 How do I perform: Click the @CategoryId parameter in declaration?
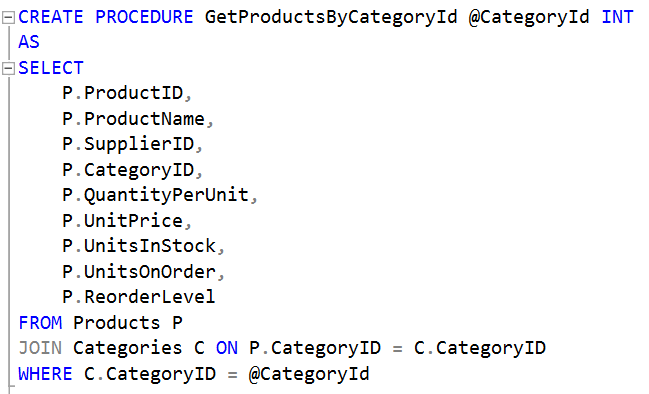[529, 17]
